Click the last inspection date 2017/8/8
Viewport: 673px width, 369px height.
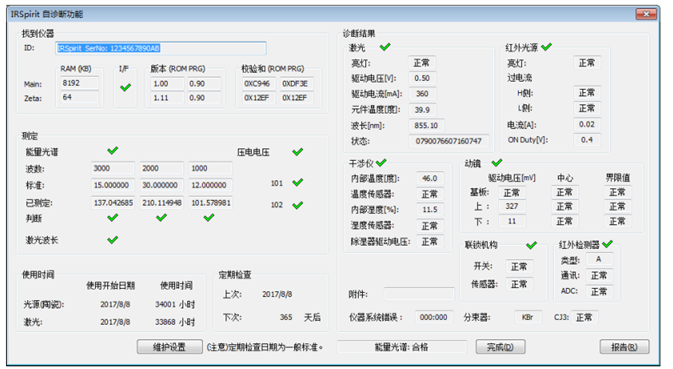(277, 294)
